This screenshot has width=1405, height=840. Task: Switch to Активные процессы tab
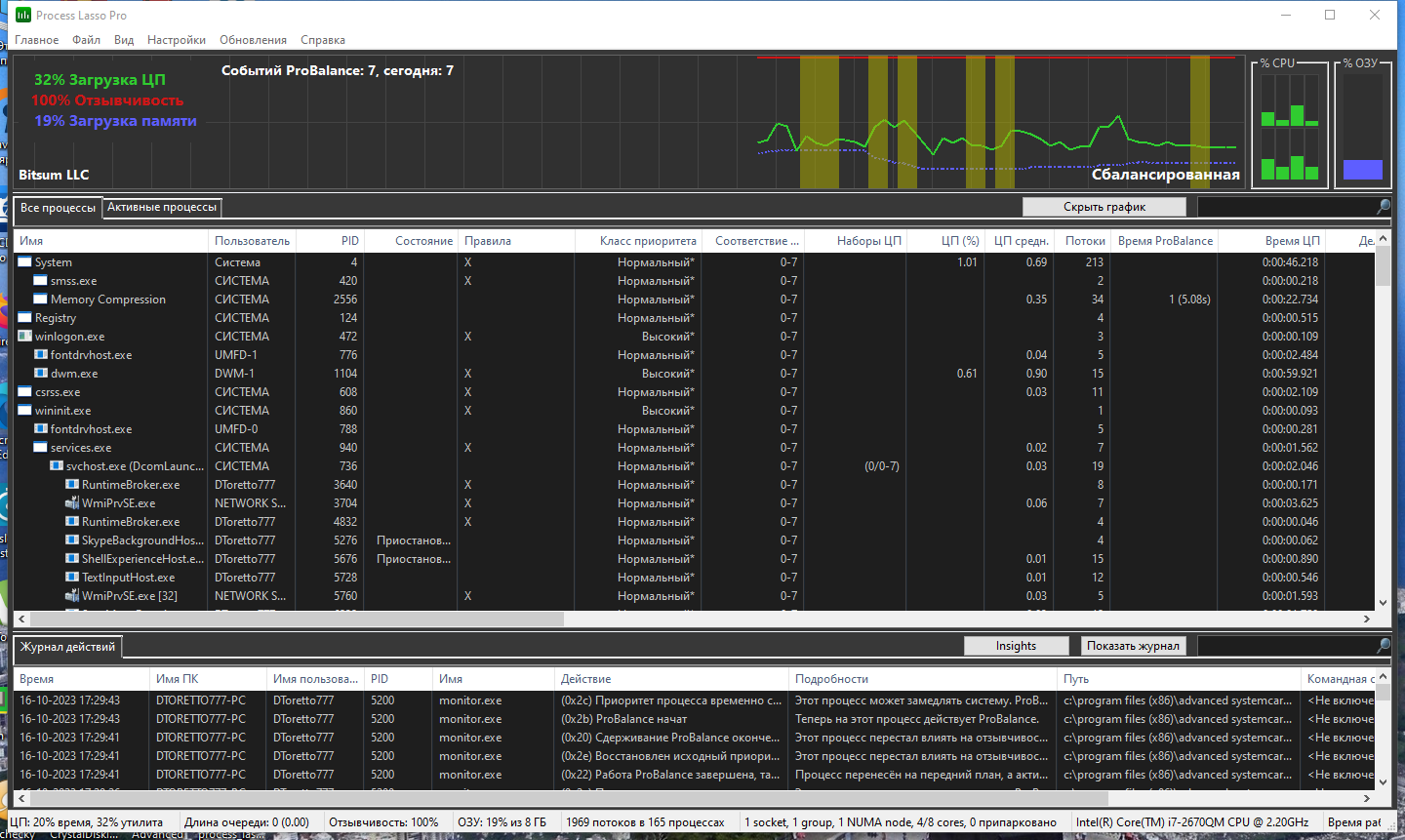(162, 207)
